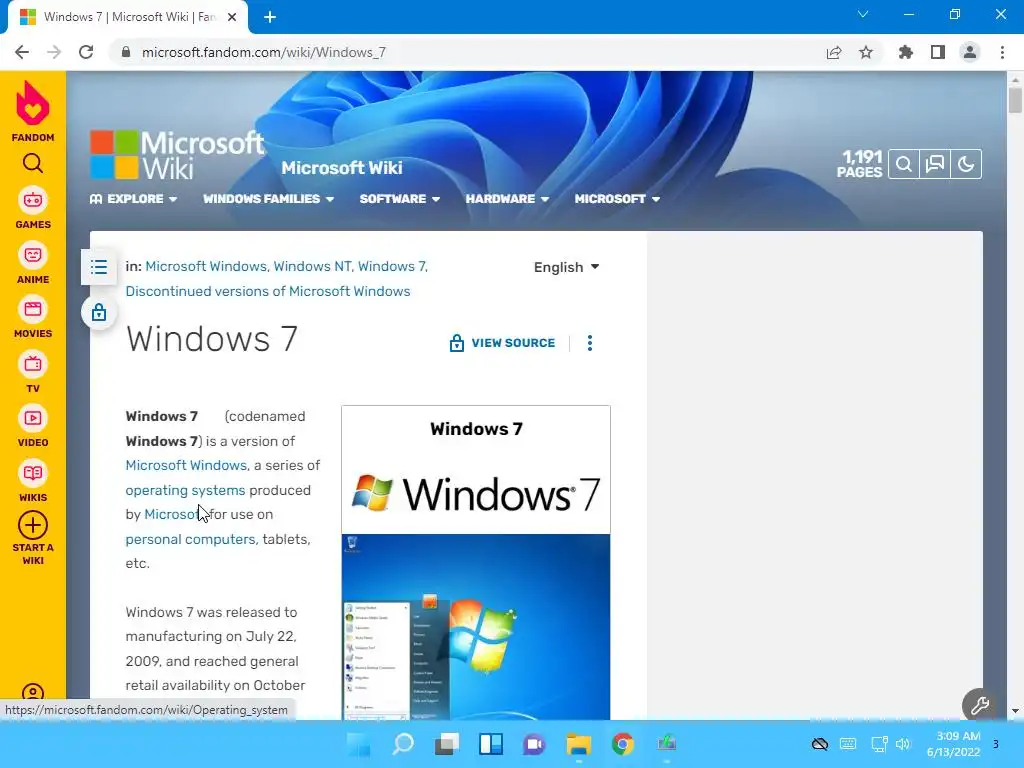The image size is (1024, 768).
Task: Go back to previous page in Chrome
Action: [22, 52]
